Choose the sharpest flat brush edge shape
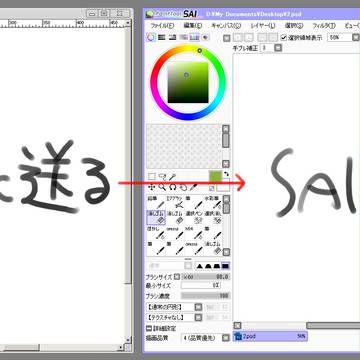The image size is (360, 360). coord(226,266)
